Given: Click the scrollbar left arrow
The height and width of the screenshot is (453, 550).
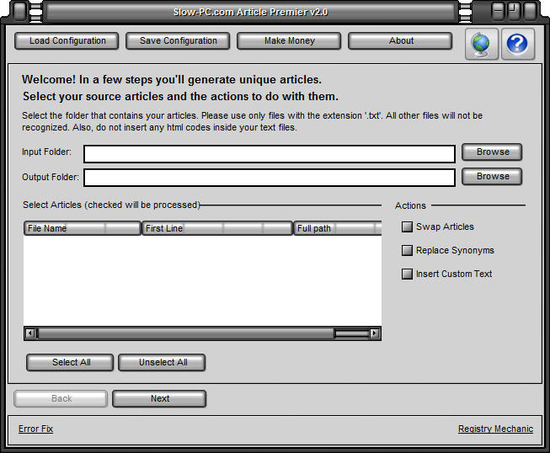Looking at the screenshot, I should (x=31, y=333).
